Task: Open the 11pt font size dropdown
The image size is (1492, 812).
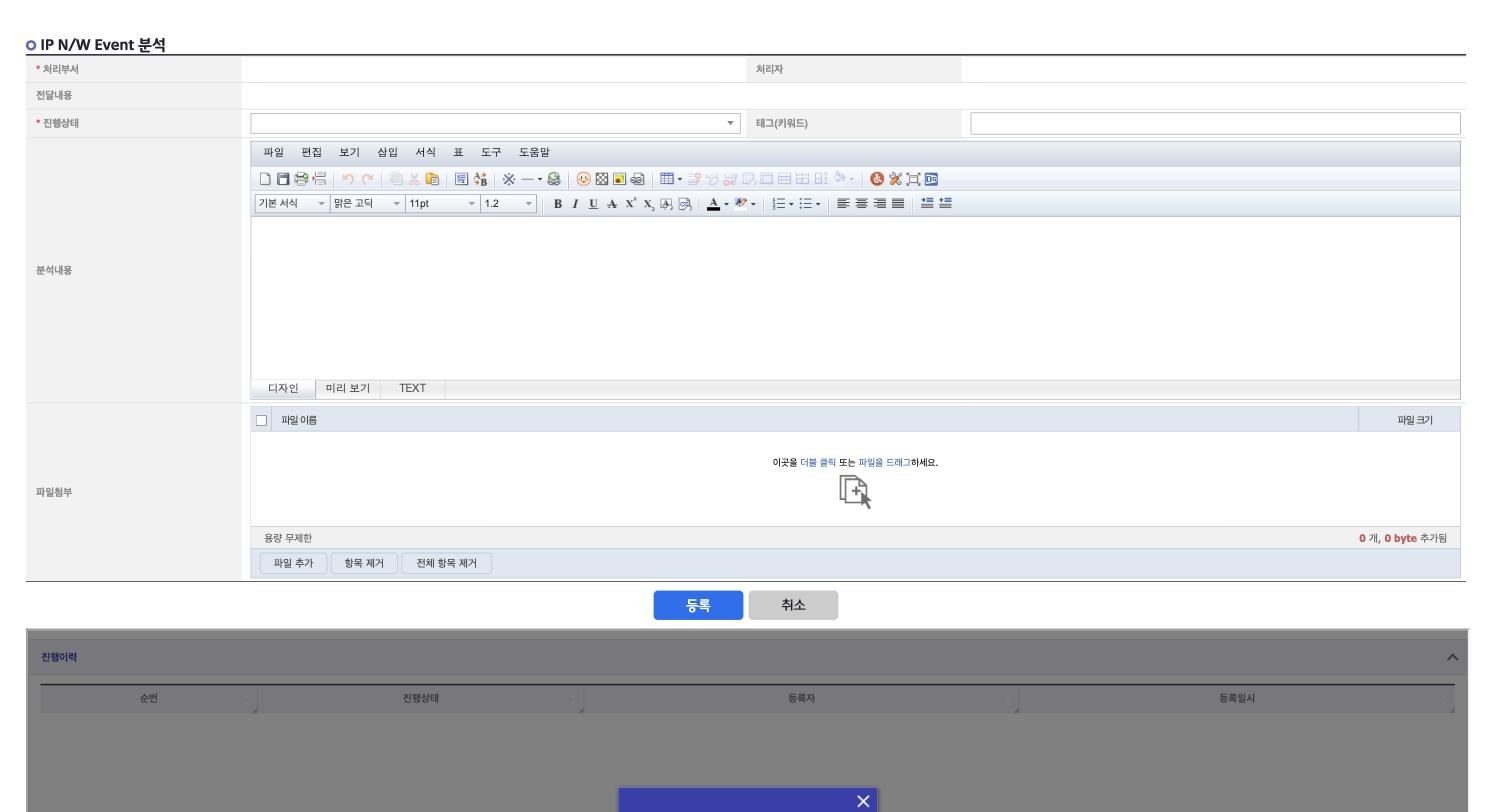Action: coord(442,204)
